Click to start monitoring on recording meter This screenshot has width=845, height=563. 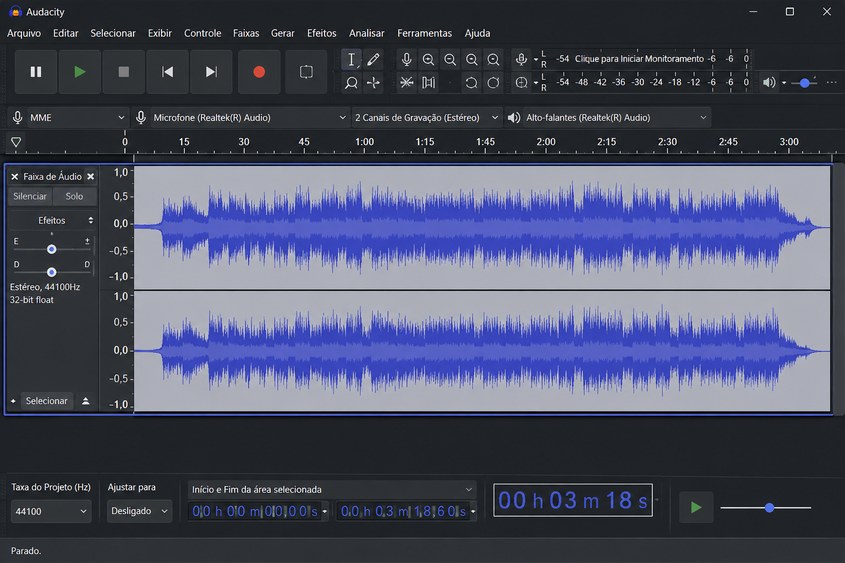click(639, 59)
